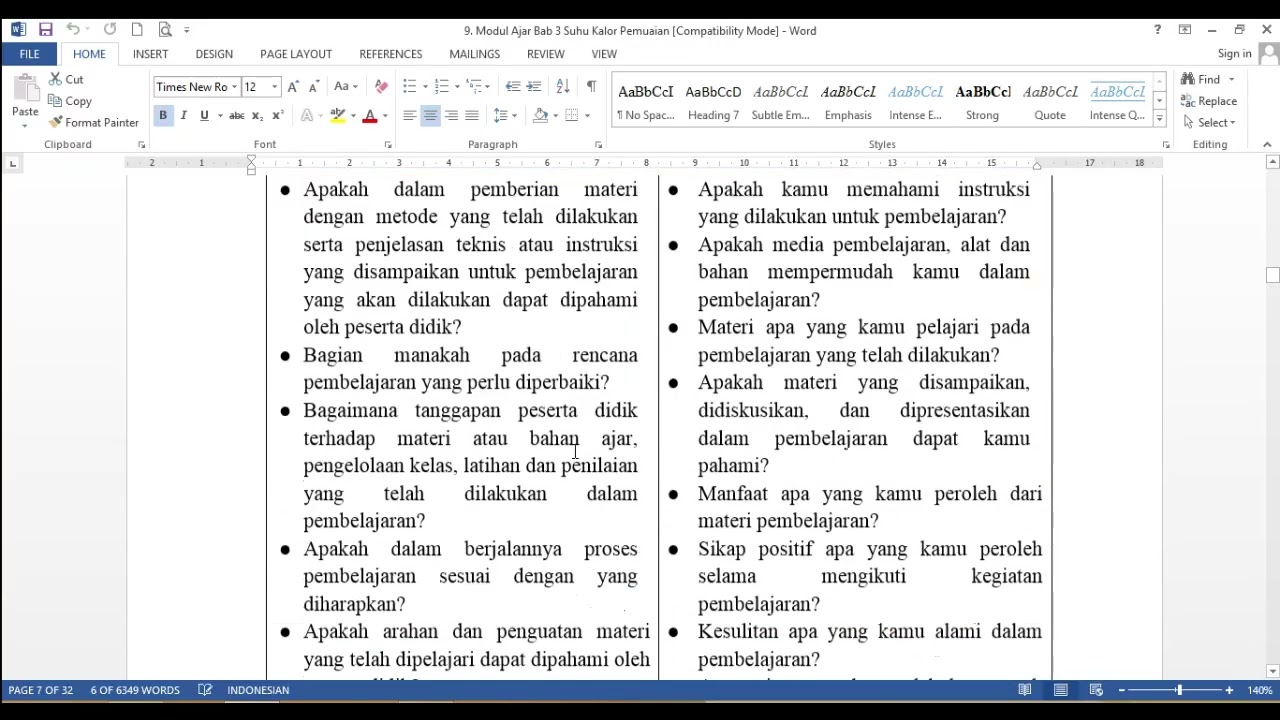Open the line spacing dropdown
The height and width of the screenshot is (720, 1280).
505,116
